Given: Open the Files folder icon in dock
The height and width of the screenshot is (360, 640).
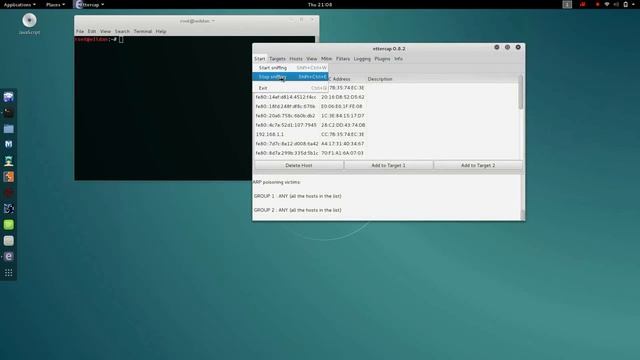Looking at the screenshot, I should [9, 129].
